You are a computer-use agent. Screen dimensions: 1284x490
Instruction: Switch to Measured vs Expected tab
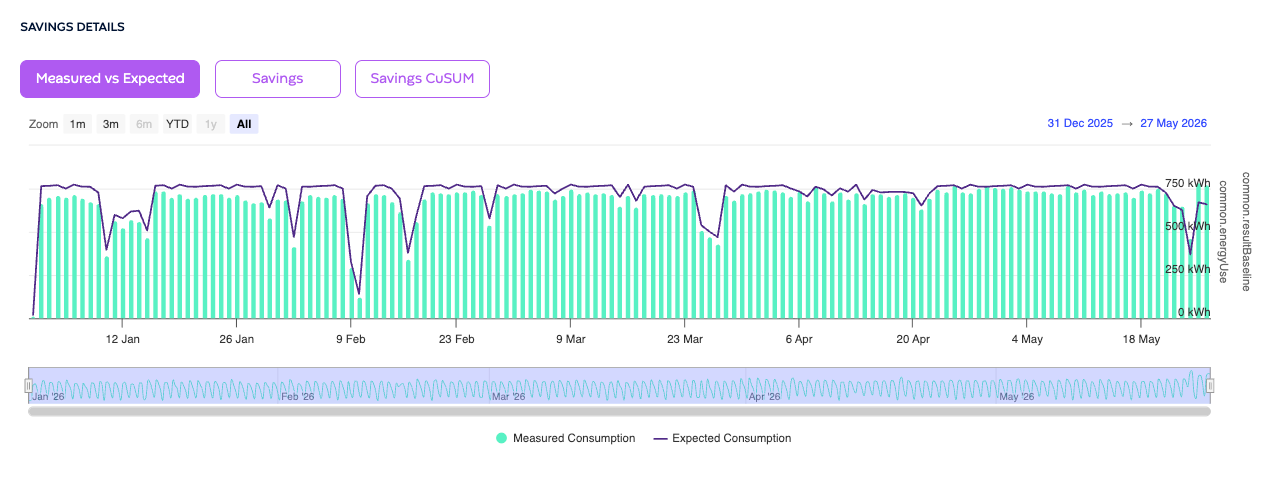(x=110, y=79)
